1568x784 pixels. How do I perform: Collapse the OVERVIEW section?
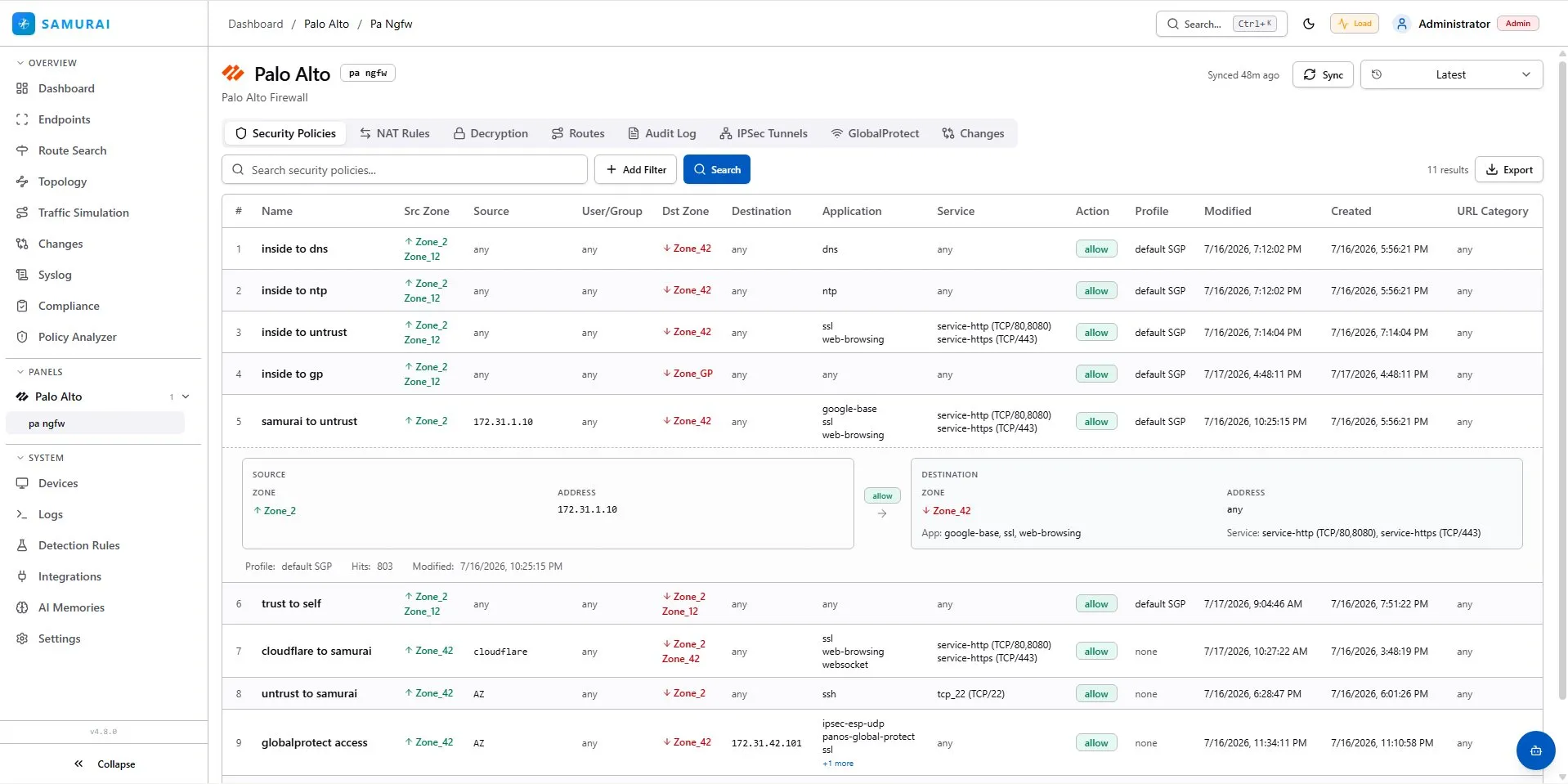(x=47, y=63)
